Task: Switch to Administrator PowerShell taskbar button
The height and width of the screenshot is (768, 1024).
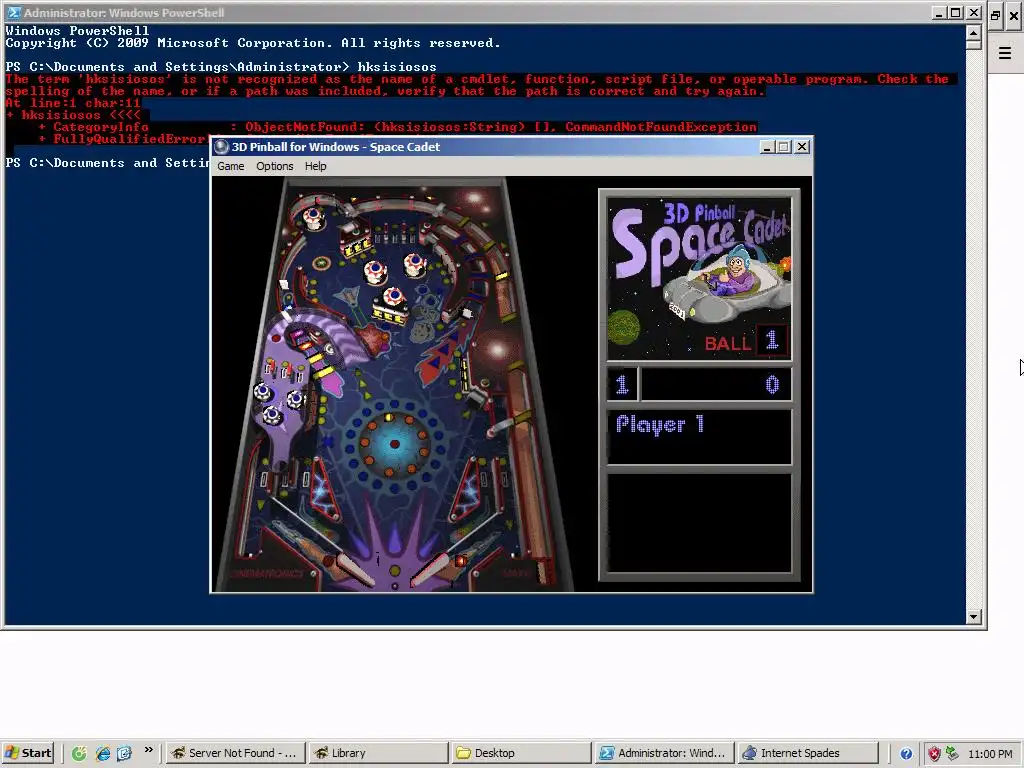Action: pos(664,753)
